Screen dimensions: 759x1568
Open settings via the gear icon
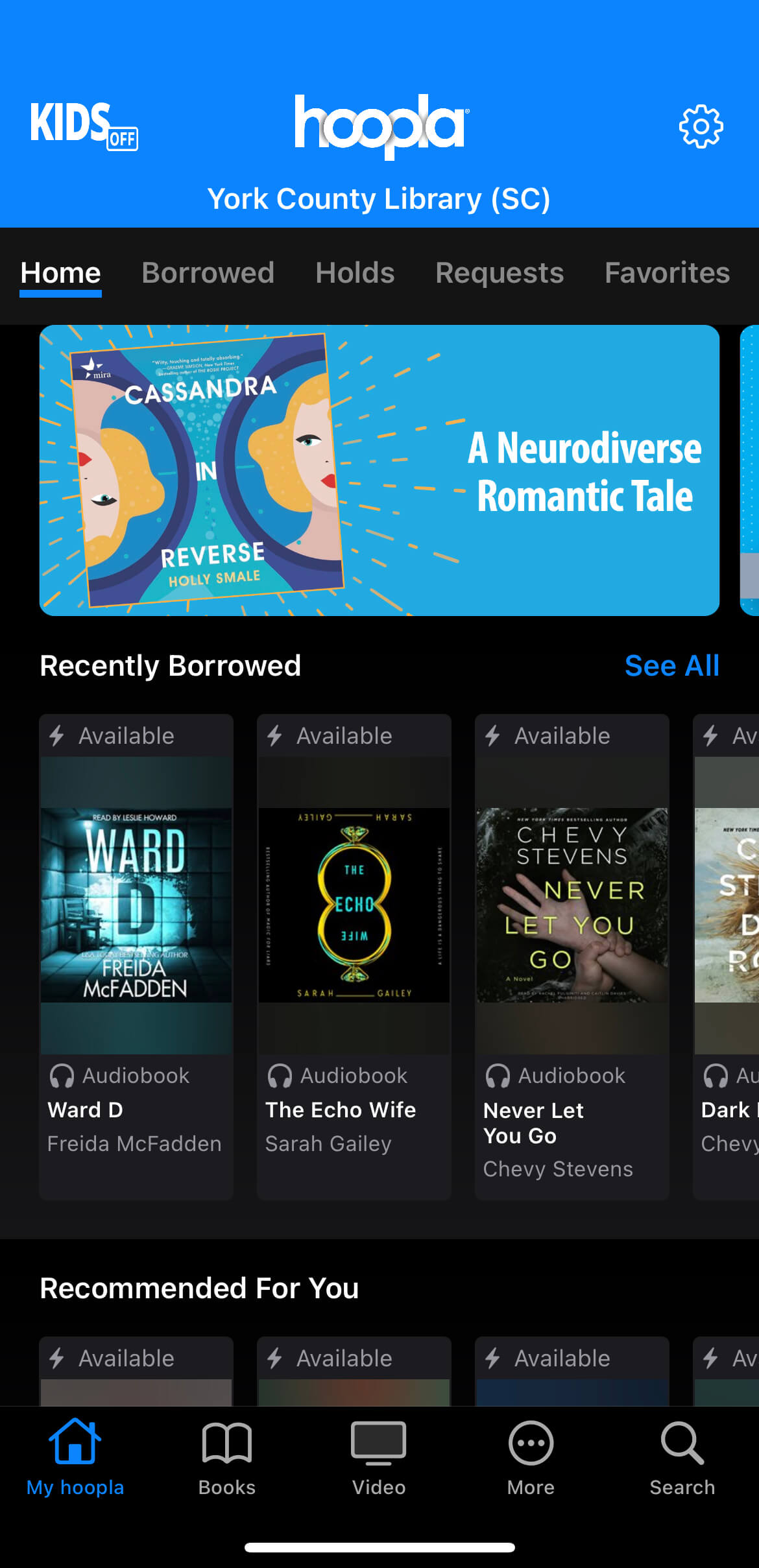701,126
